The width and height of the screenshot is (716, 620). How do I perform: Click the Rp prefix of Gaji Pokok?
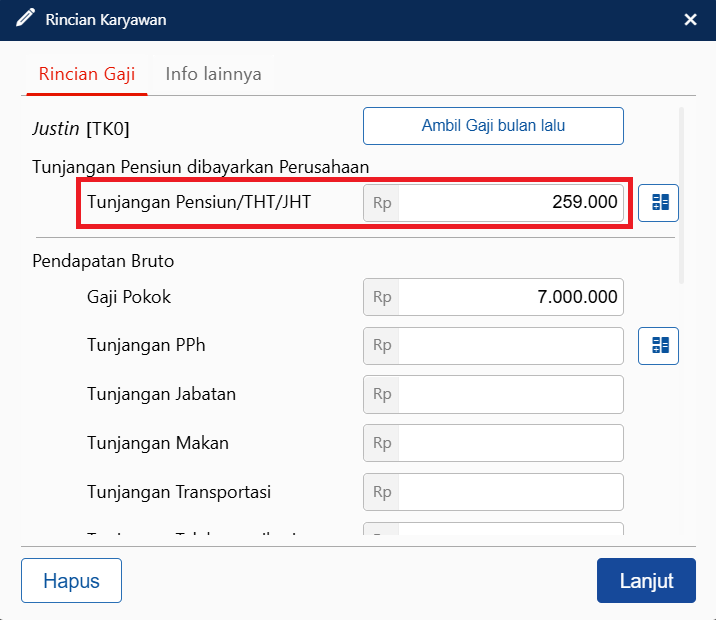382,298
